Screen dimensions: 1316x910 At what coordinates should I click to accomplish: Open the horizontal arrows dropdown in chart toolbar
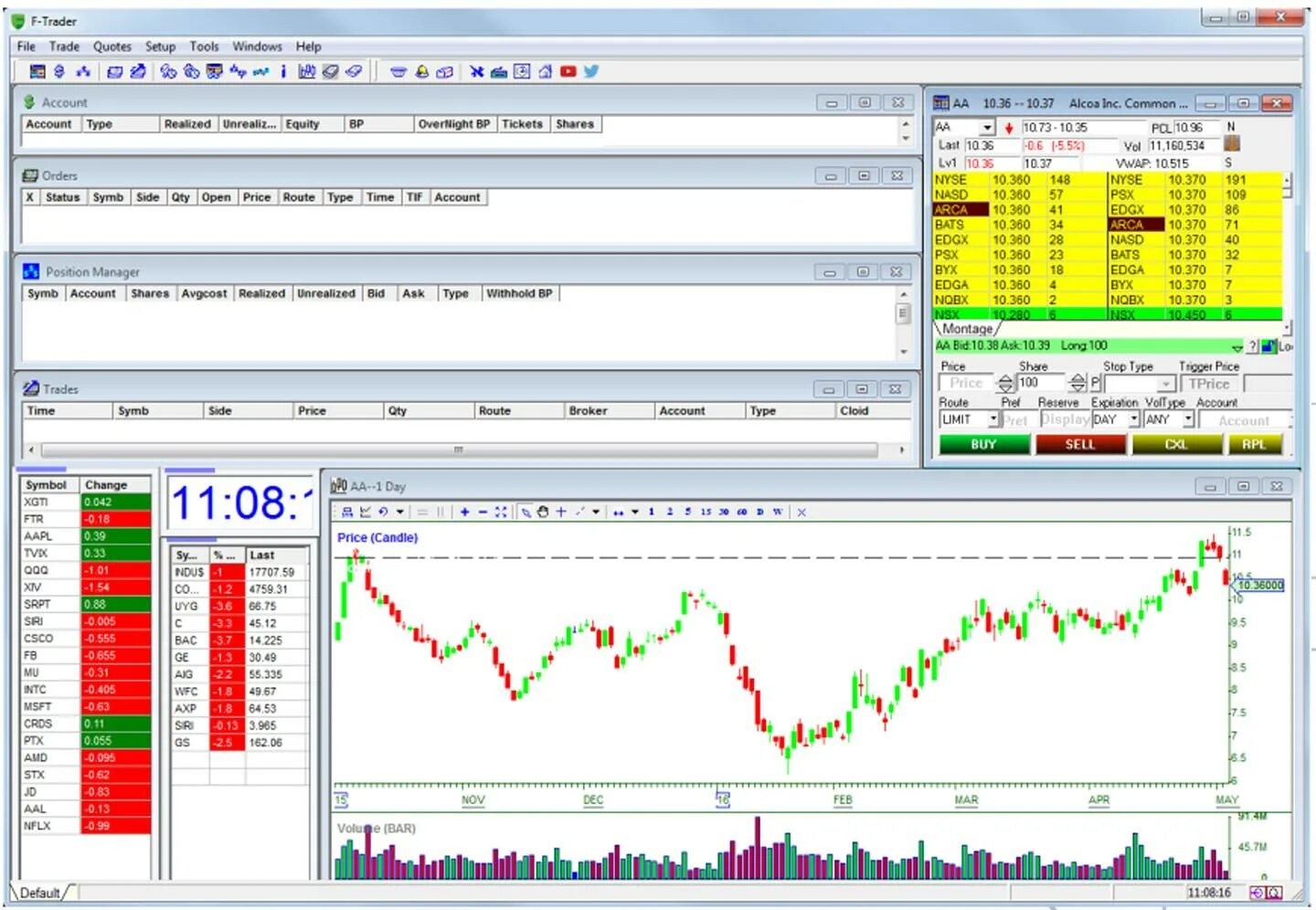coord(635,512)
